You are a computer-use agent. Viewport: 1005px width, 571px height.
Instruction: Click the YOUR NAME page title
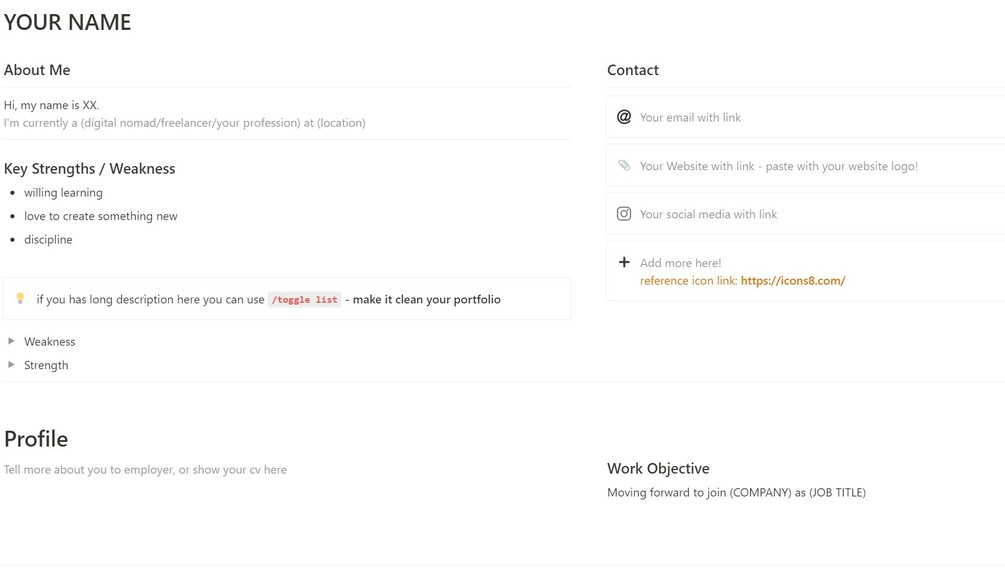[68, 22]
